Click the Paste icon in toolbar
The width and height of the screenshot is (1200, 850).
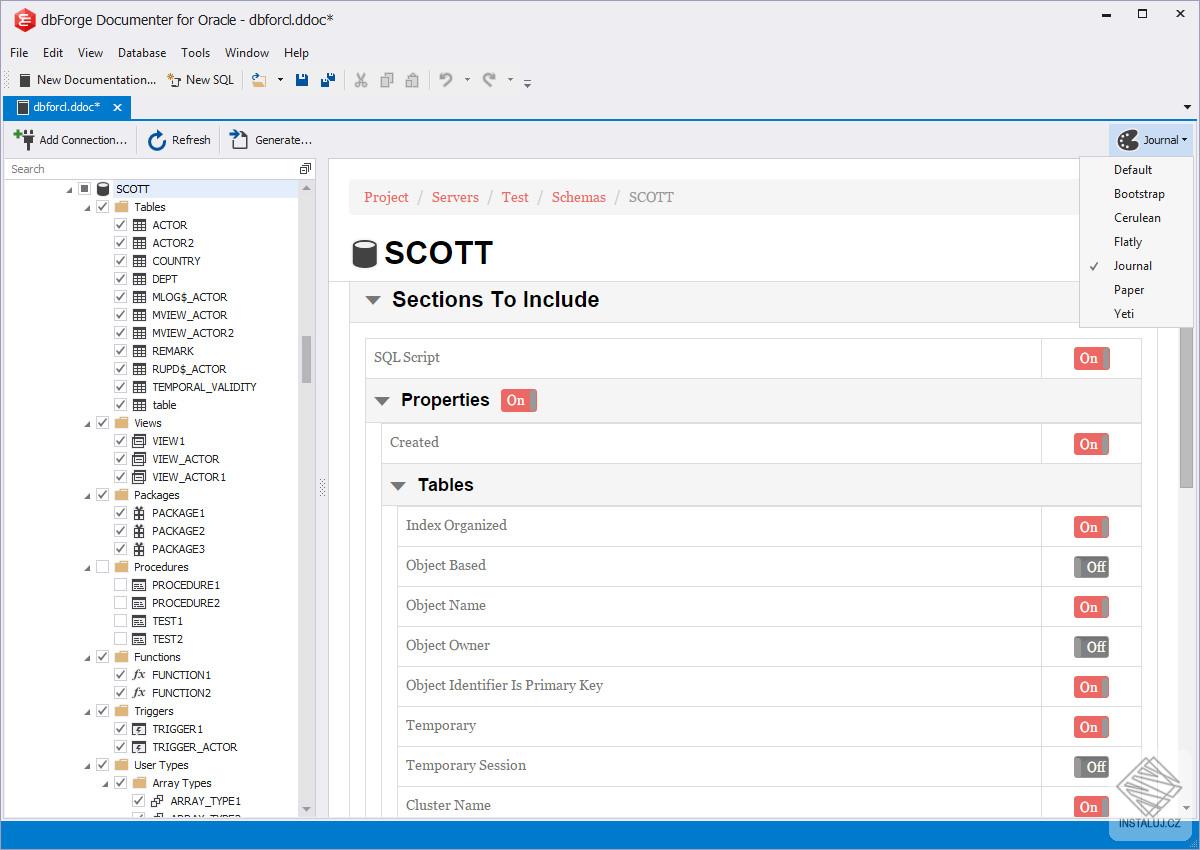click(412, 80)
